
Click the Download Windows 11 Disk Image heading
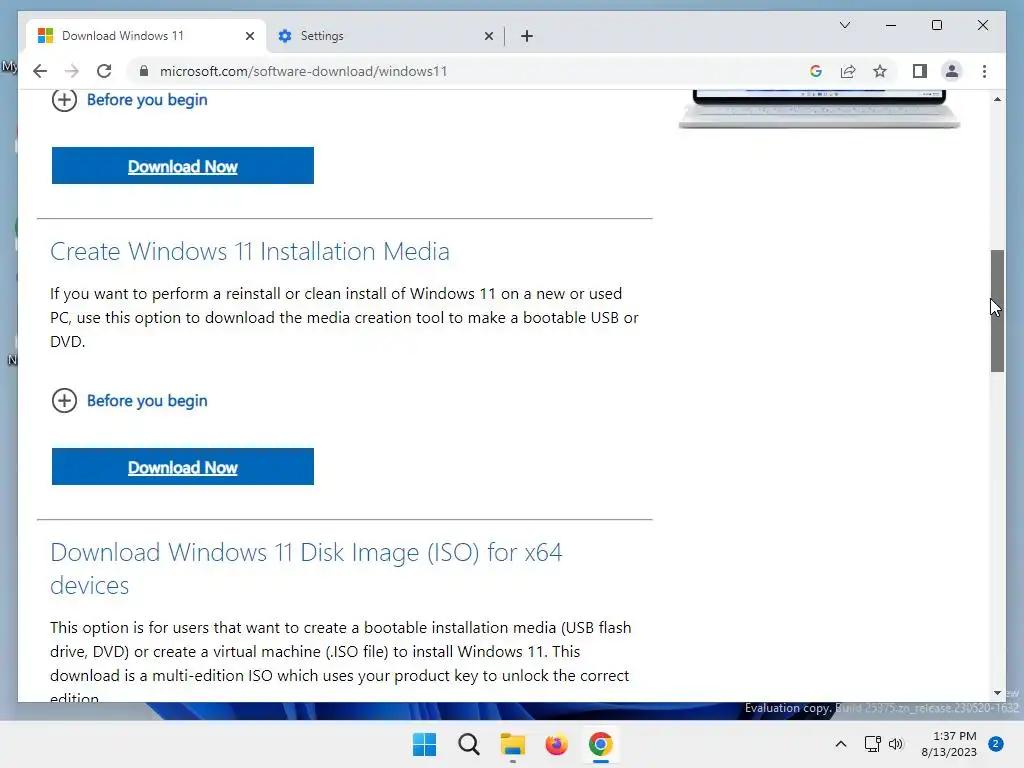pos(306,569)
